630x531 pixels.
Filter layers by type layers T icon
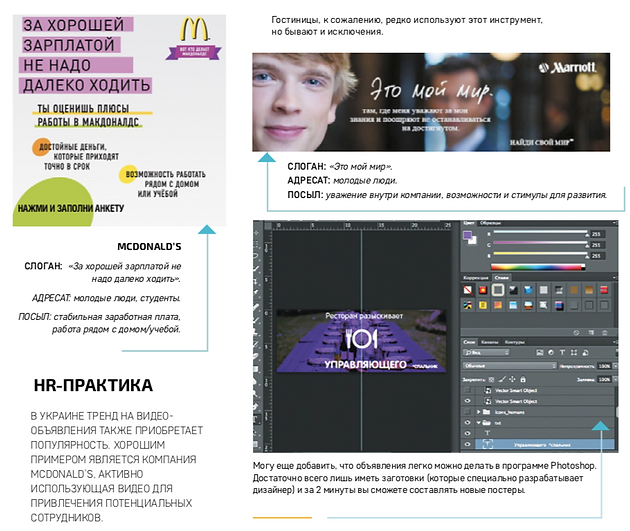(x=562, y=353)
